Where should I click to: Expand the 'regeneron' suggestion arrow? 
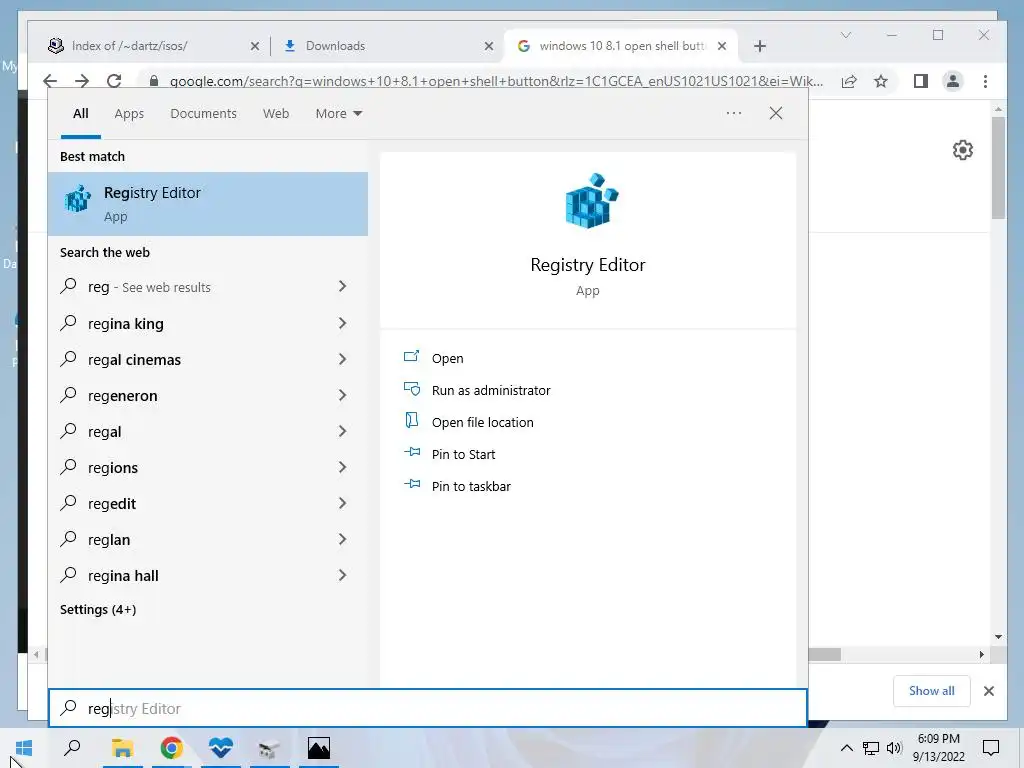(342, 394)
